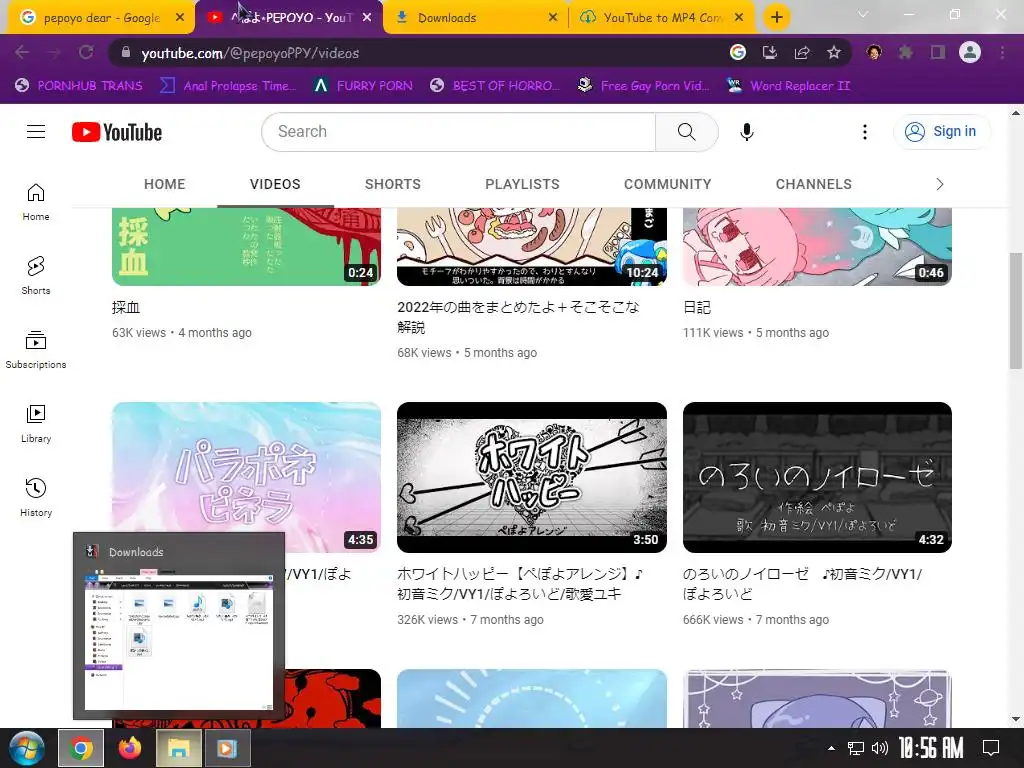
Task: Open Chrome three-dot menu
Action: tap(1002, 52)
